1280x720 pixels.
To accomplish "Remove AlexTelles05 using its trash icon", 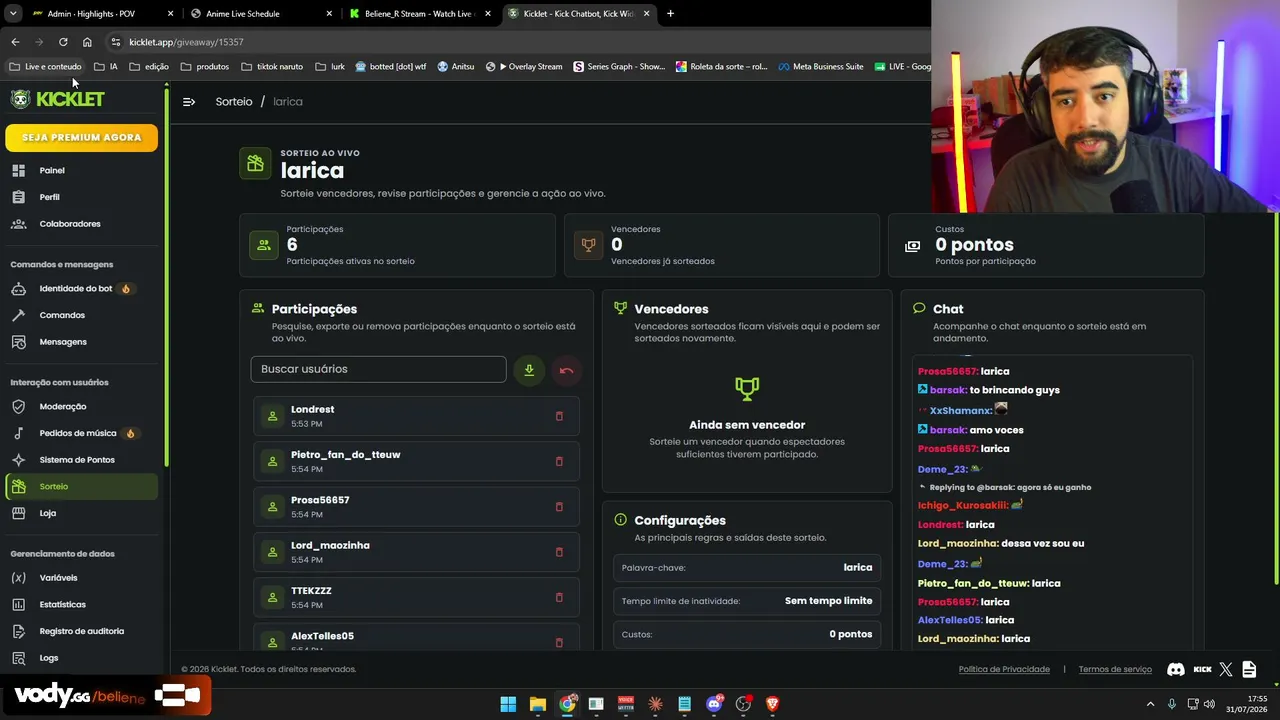I will 559,642.
